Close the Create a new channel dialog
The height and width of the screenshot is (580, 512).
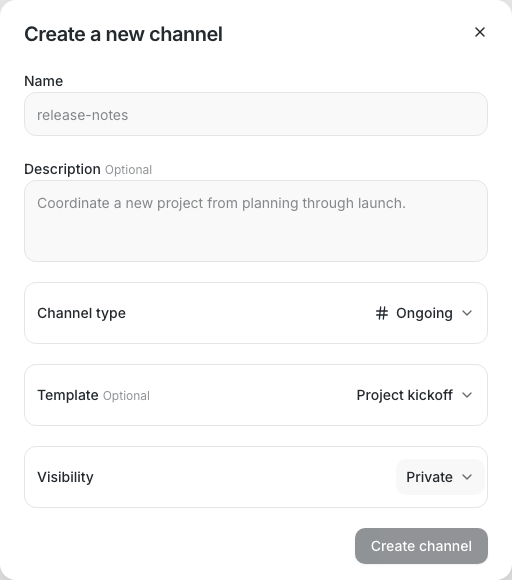[480, 32]
